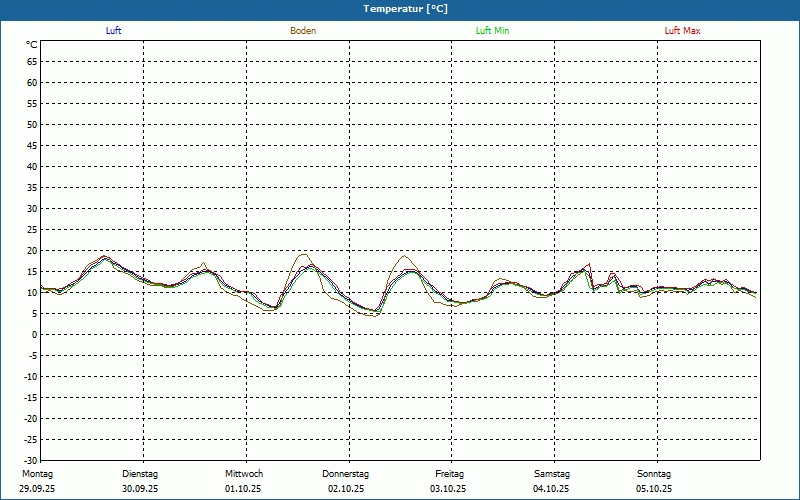Viewport: 800px width, 500px height.
Task: Click the Boden legend label
Action: [303, 31]
